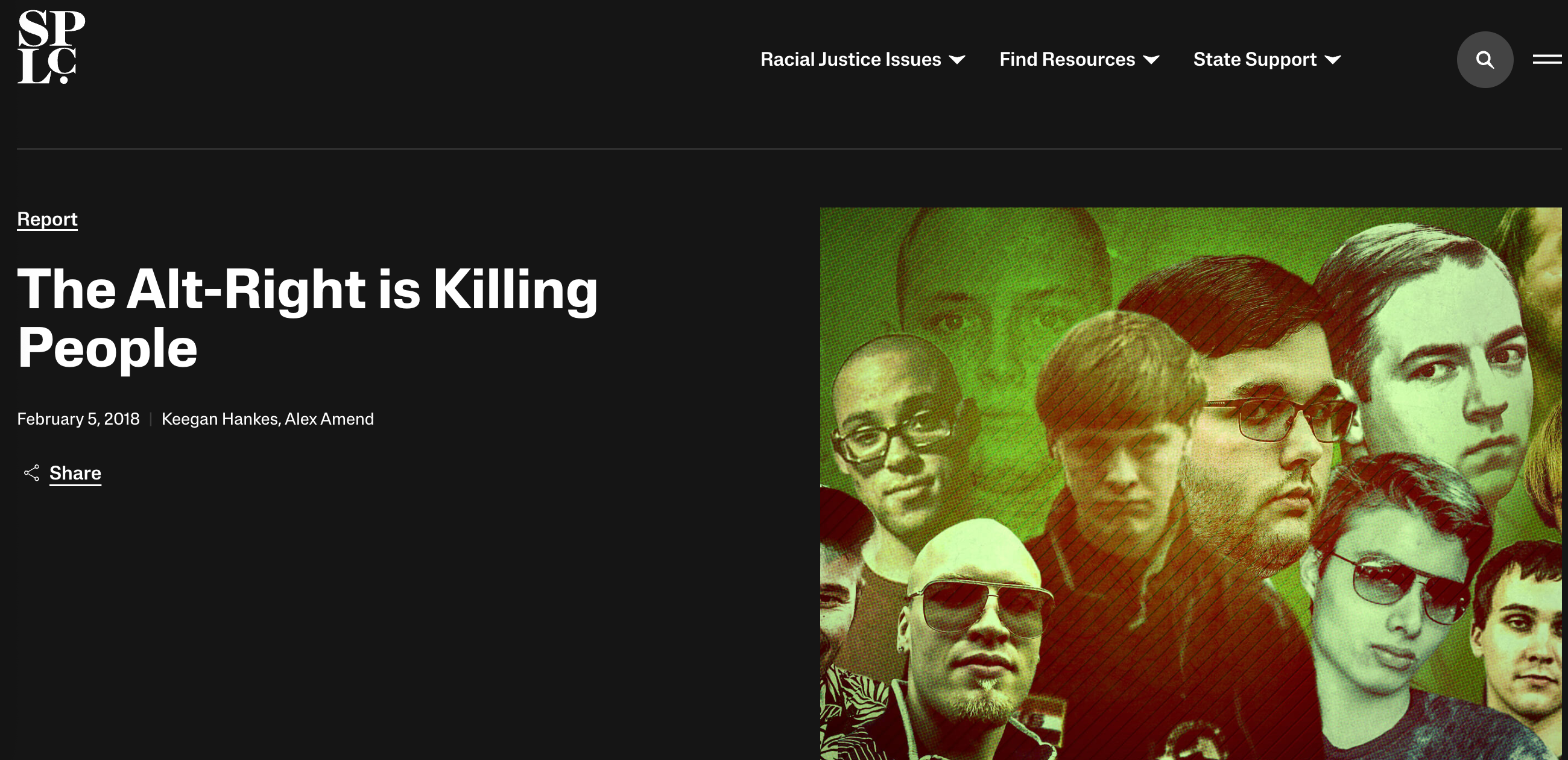Click the February 5, 2018 date
The height and width of the screenshot is (760, 1568).
point(78,419)
